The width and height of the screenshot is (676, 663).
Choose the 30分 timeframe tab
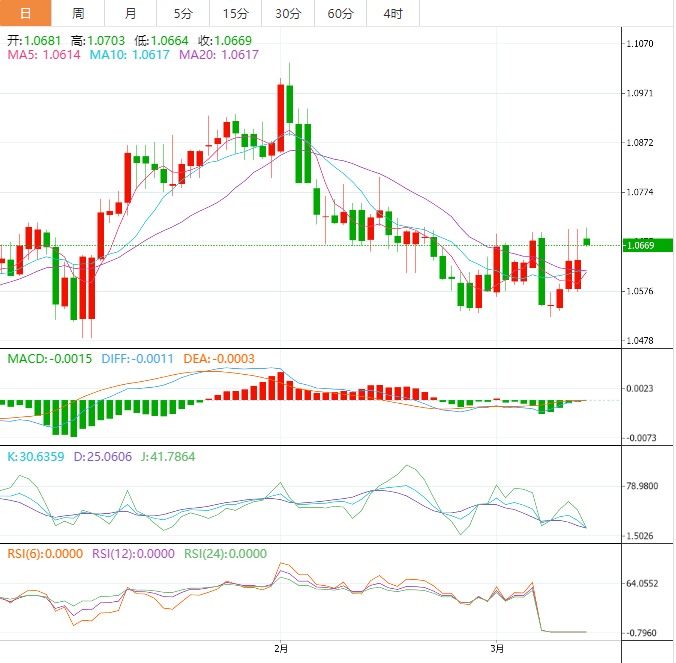(288, 13)
